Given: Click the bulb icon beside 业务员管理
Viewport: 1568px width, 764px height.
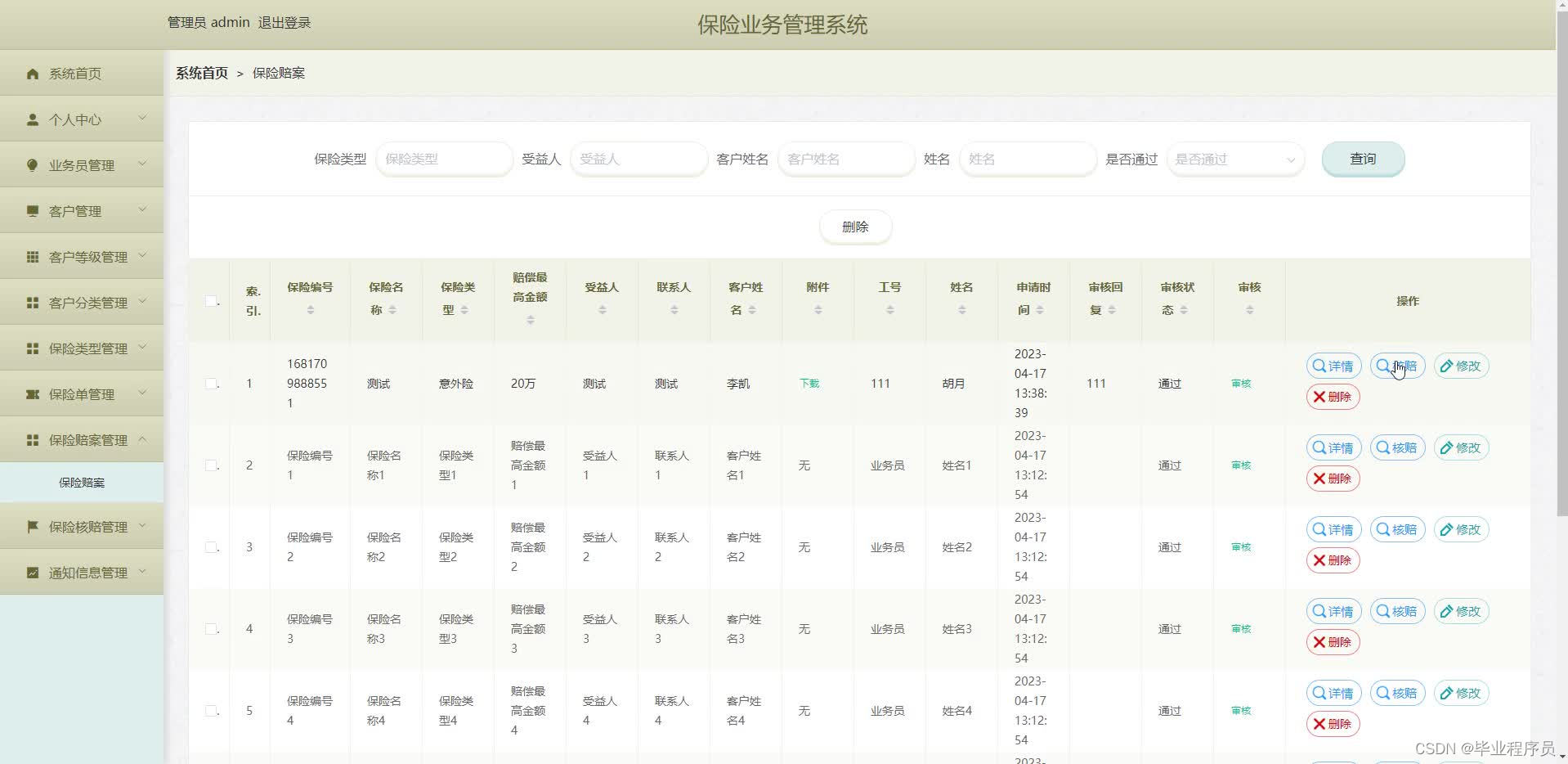Looking at the screenshot, I should pos(33,165).
